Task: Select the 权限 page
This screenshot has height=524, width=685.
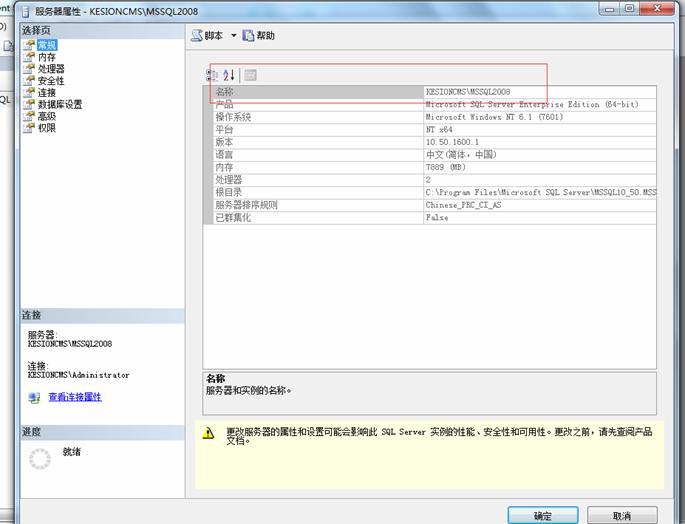Action: (x=47, y=128)
